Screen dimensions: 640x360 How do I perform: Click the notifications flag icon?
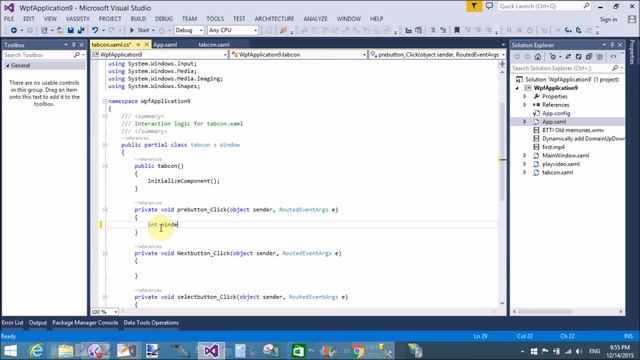click(474, 6)
